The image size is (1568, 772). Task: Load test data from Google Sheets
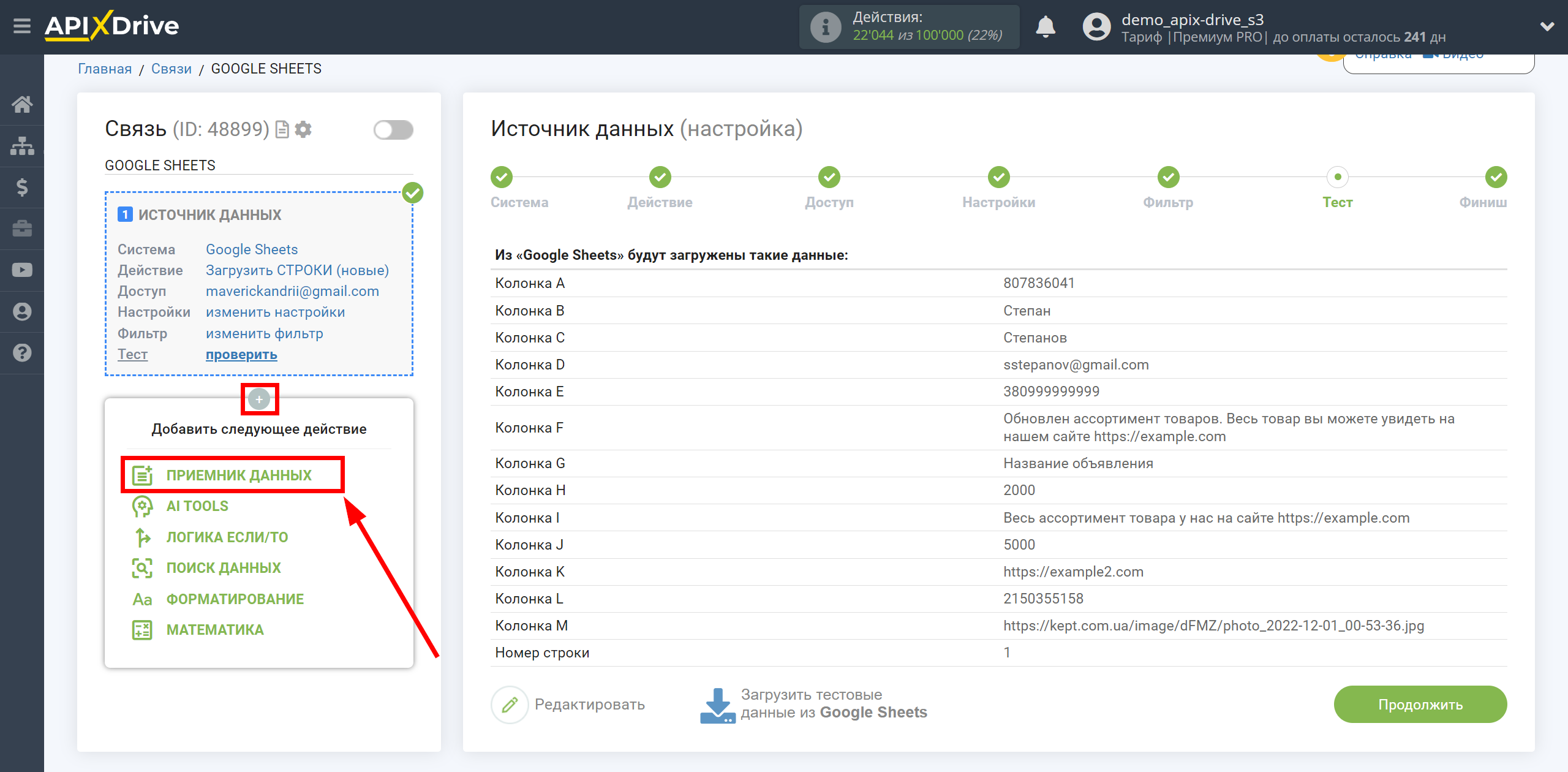click(814, 705)
